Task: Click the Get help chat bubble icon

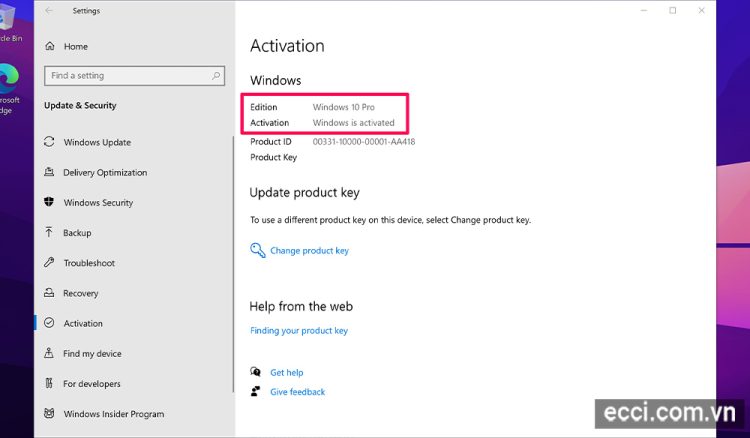Action: pyautogui.click(x=255, y=372)
